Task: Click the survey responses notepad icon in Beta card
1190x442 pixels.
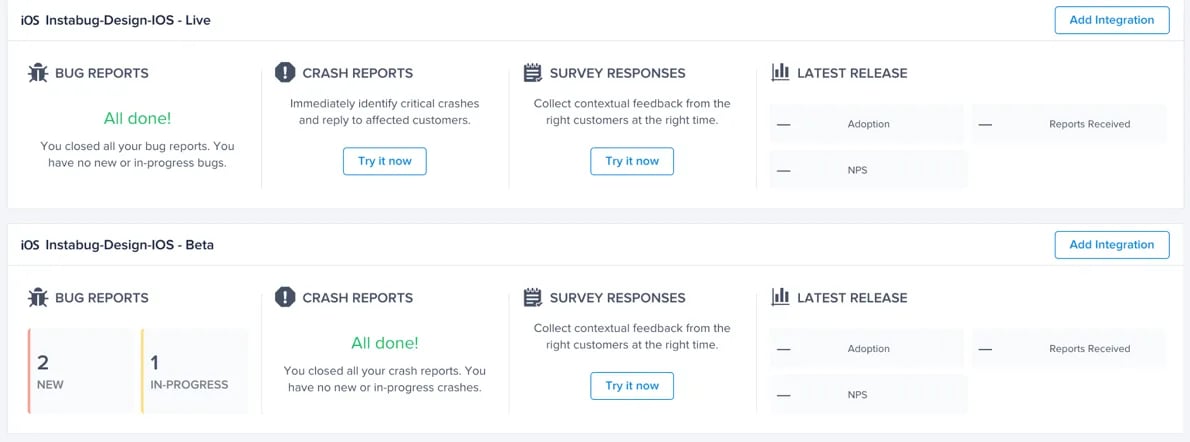Action: click(532, 297)
